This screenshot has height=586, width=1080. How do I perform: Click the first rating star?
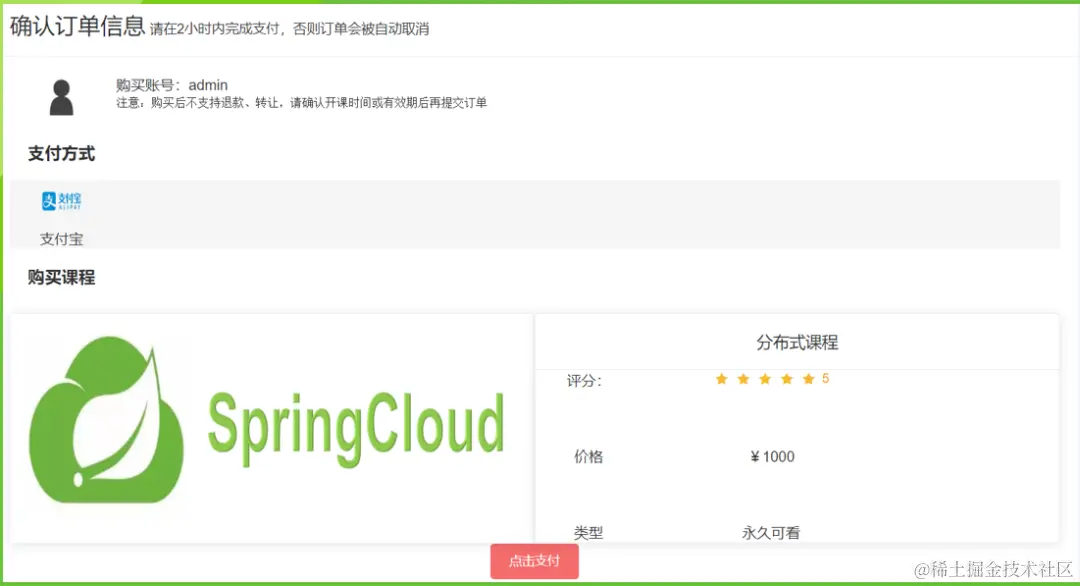point(720,379)
